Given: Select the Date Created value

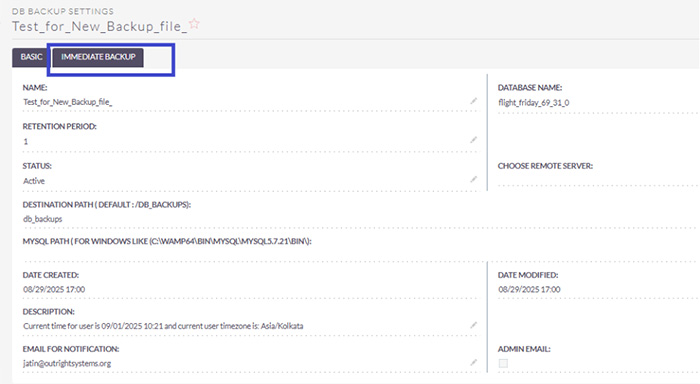Looking at the screenshot, I should 54,289.
